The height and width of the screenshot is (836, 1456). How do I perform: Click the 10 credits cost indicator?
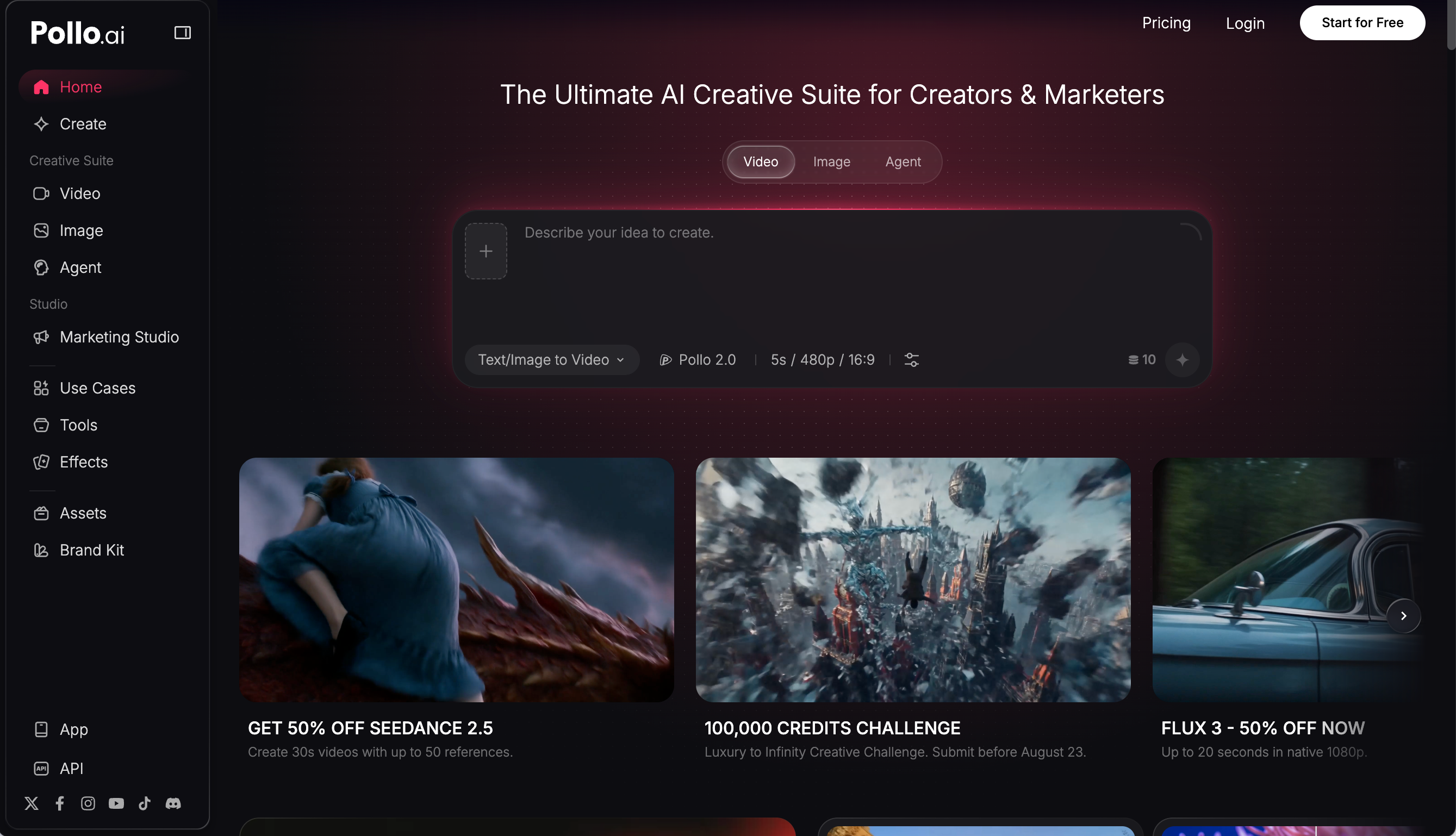point(1142,360)
